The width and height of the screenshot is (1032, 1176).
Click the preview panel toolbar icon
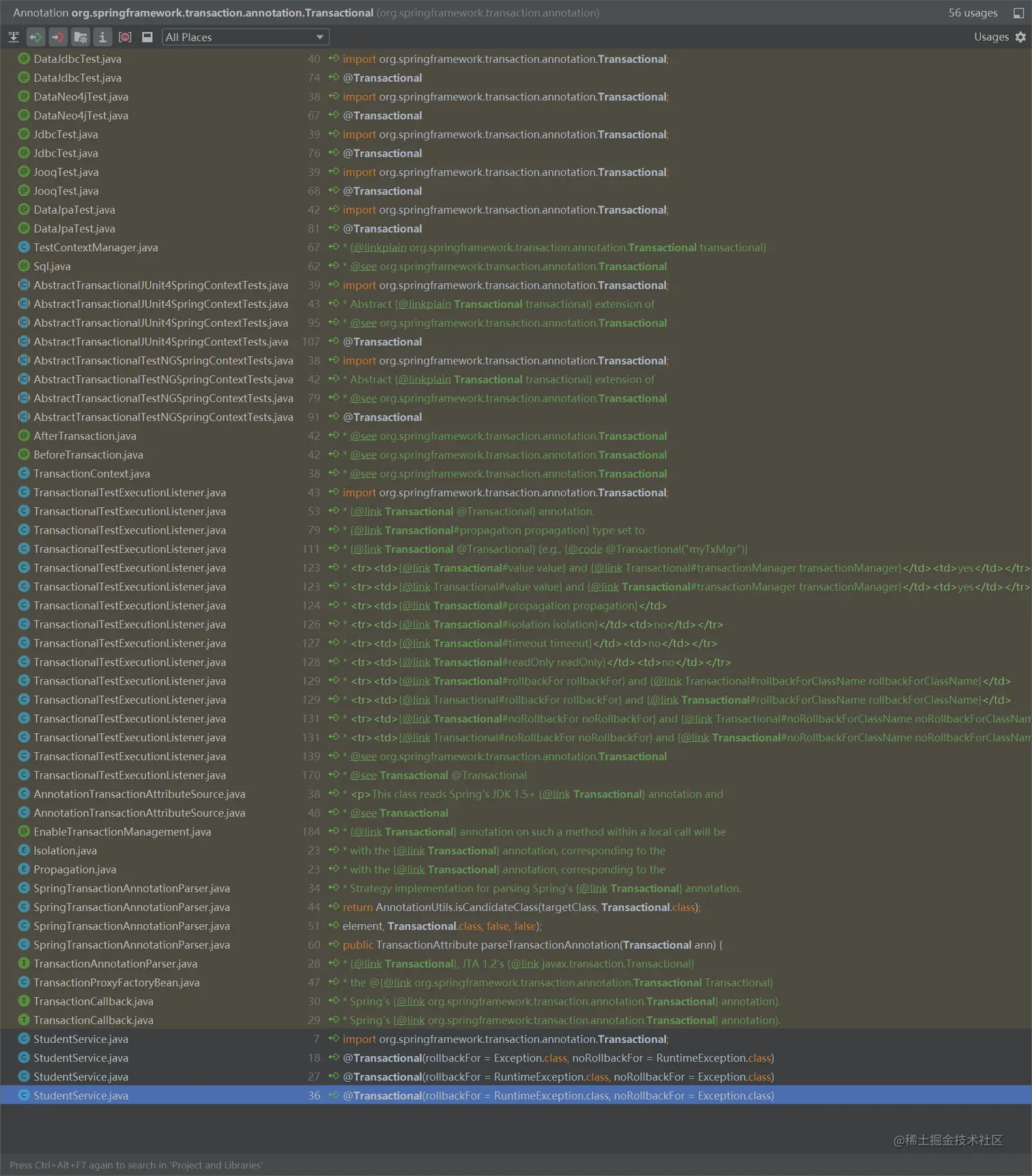[147, 37]
